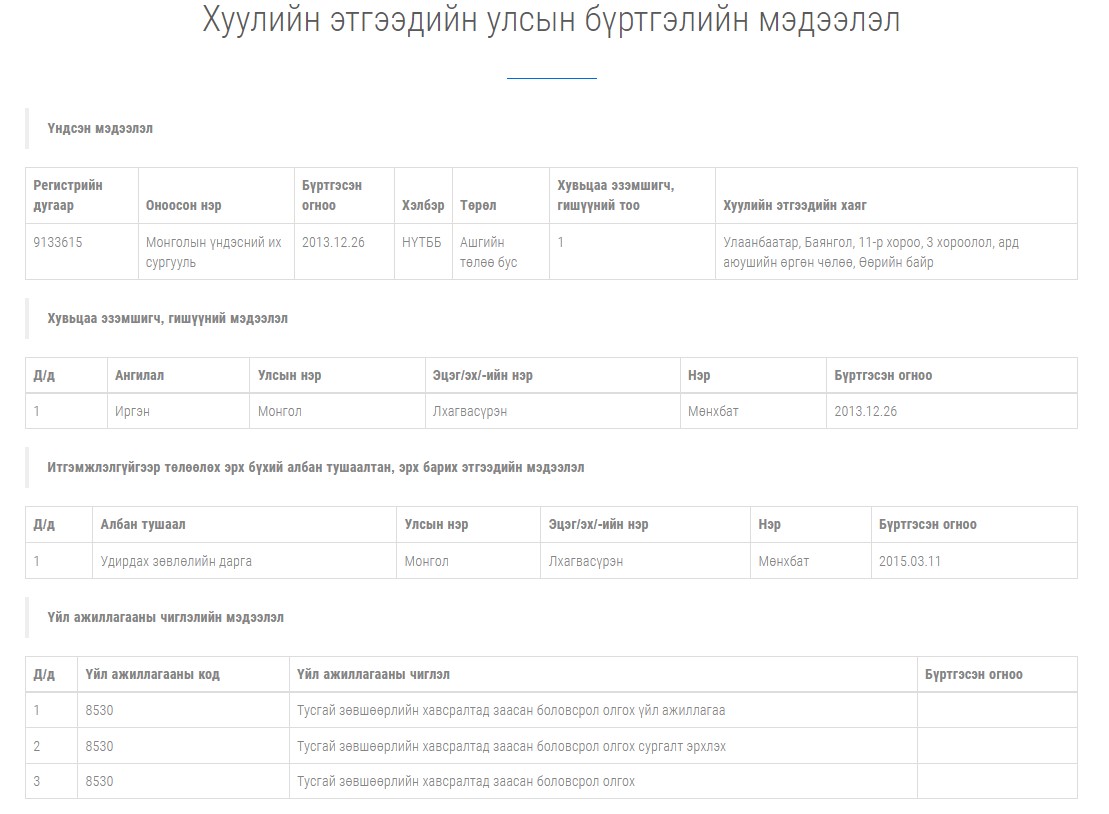Image resolution: width=1109 pixels, height=814 pixels.
Task: Select the "Иргэн" category cell
Action: [x=132, y=411]
